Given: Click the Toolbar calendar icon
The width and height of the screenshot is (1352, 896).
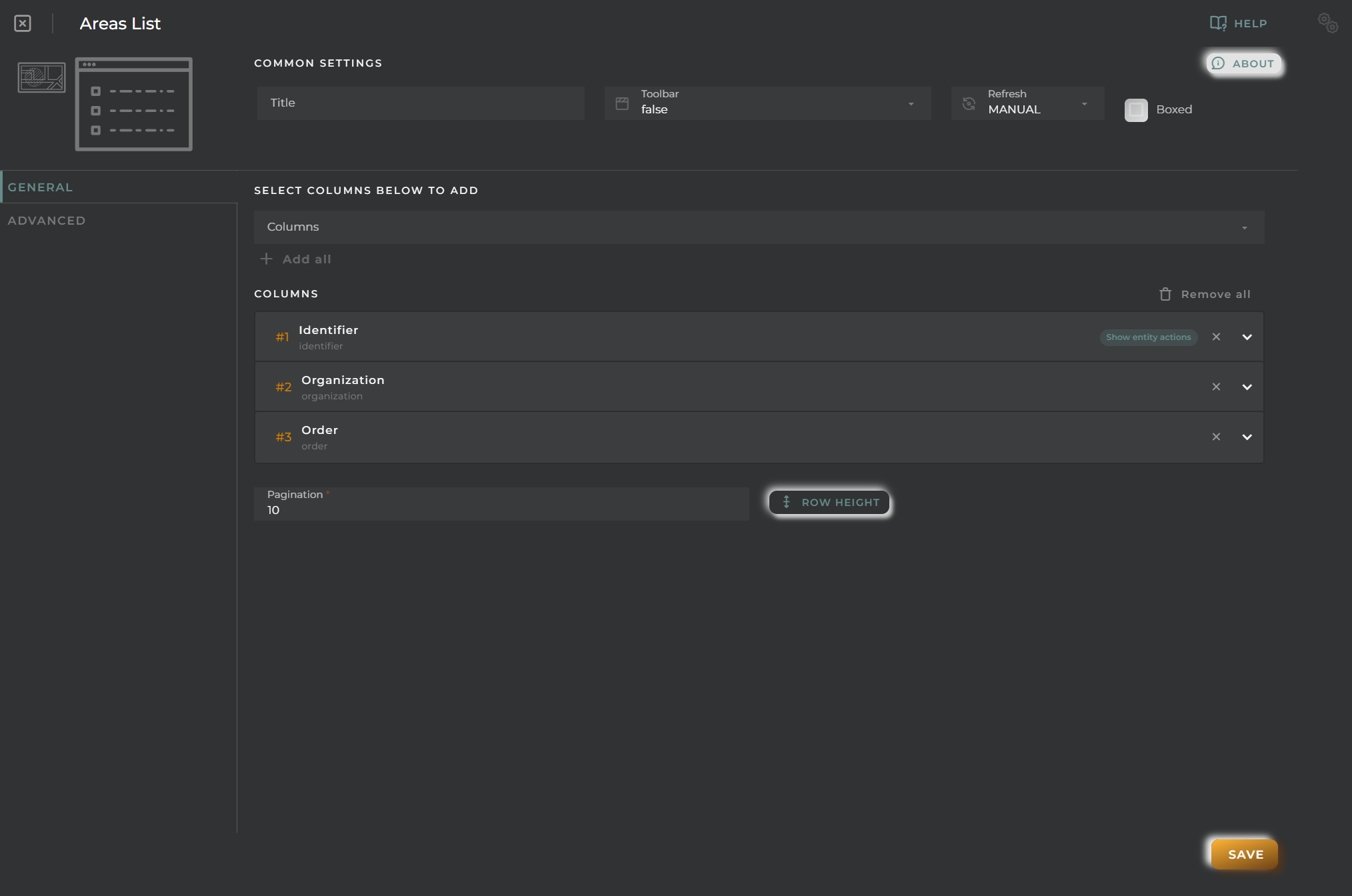Looking at the screenshot, I should (621, 101).
